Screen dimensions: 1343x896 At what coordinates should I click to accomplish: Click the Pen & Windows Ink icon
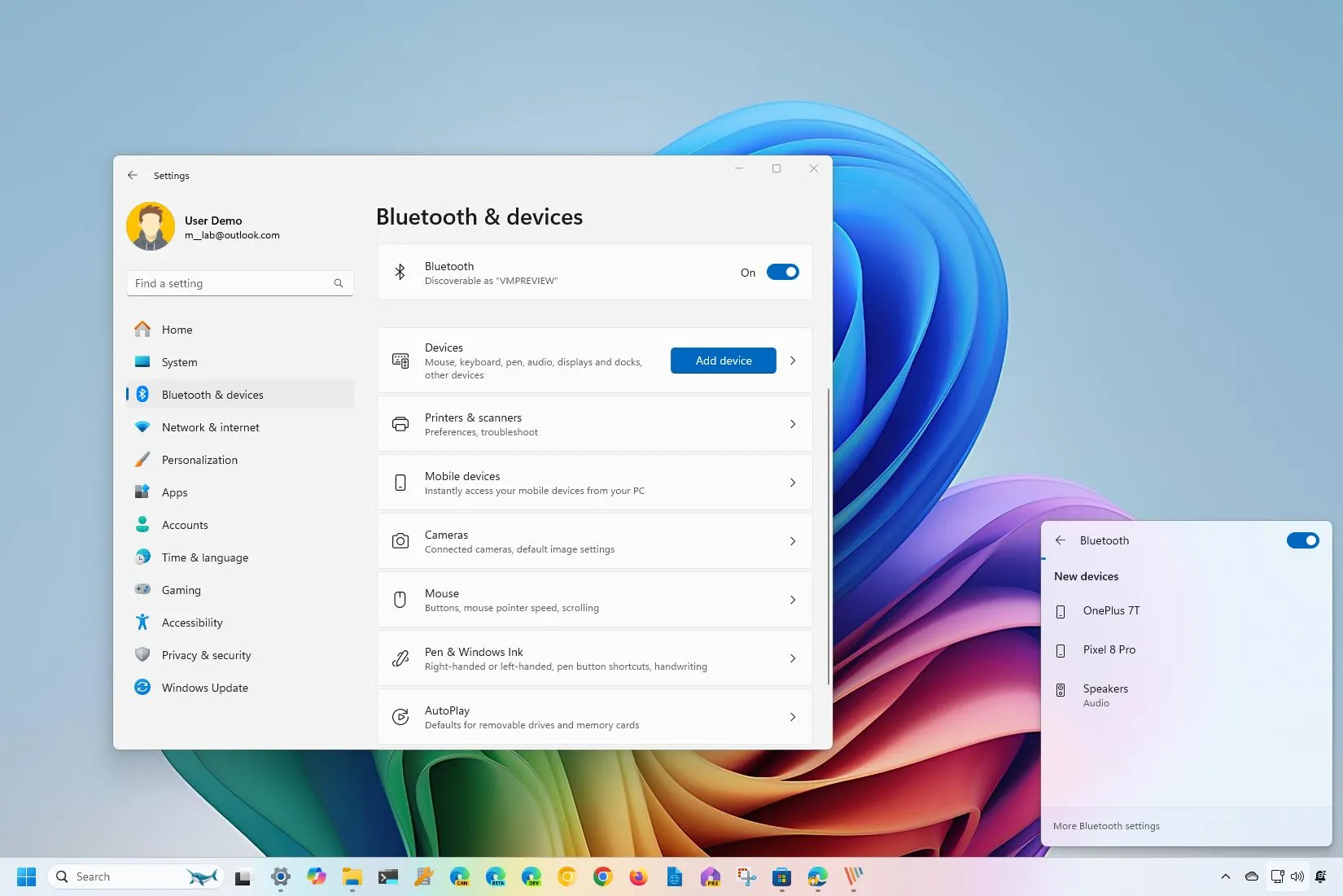pyautogui.click(x=400, y=658)
